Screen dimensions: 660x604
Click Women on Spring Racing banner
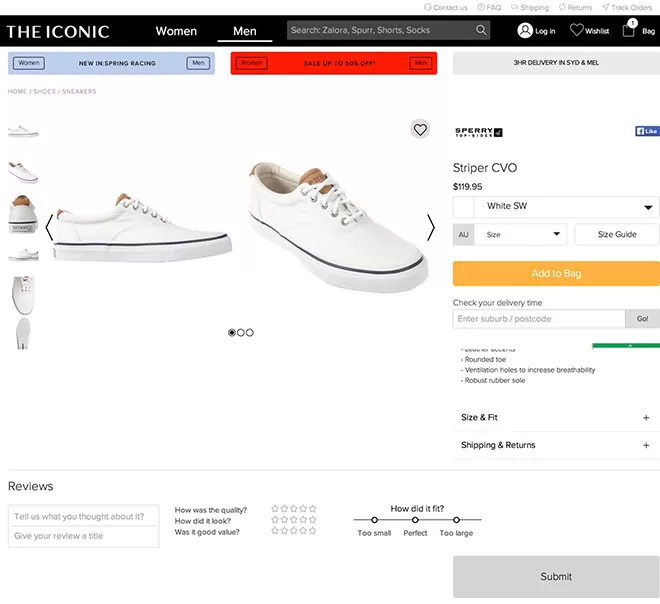click(29, 63)
